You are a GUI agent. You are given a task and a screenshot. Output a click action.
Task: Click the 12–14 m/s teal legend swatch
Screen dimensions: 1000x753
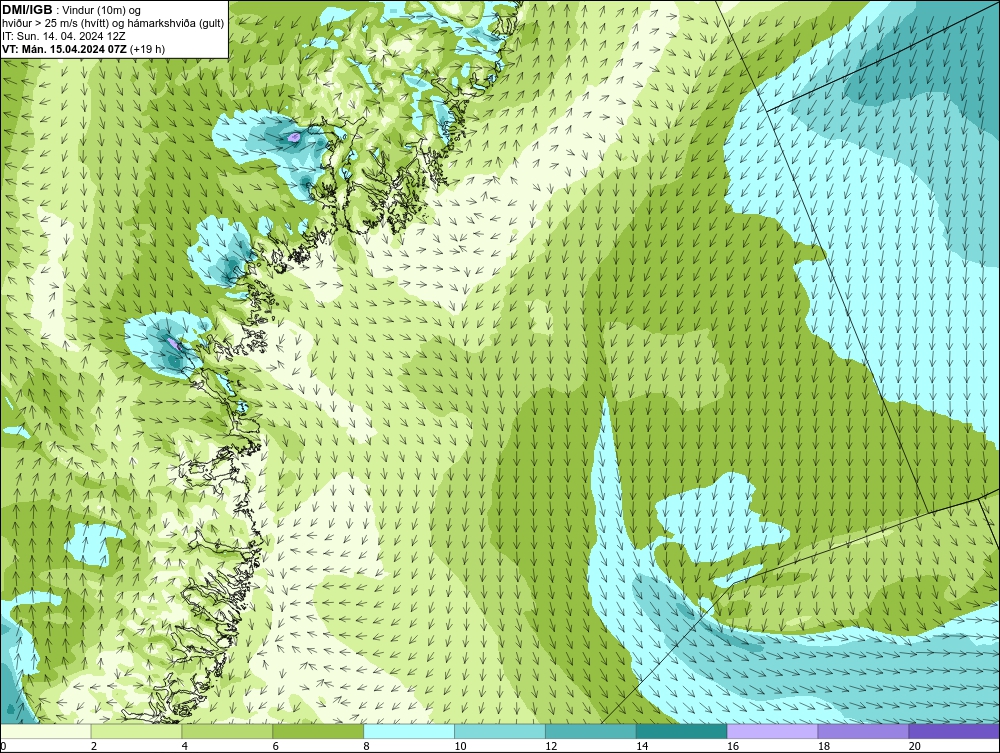(591, 731)
